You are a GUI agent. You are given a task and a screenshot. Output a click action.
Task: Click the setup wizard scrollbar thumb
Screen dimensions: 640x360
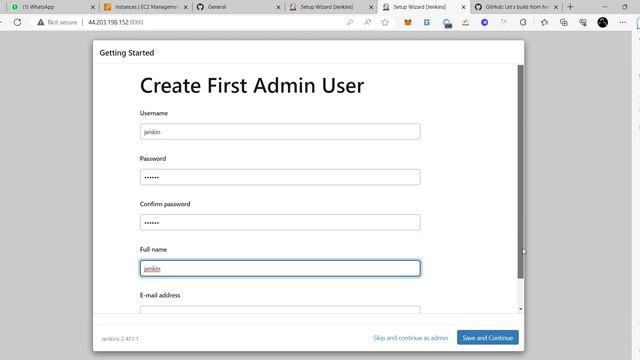[520, 171]
